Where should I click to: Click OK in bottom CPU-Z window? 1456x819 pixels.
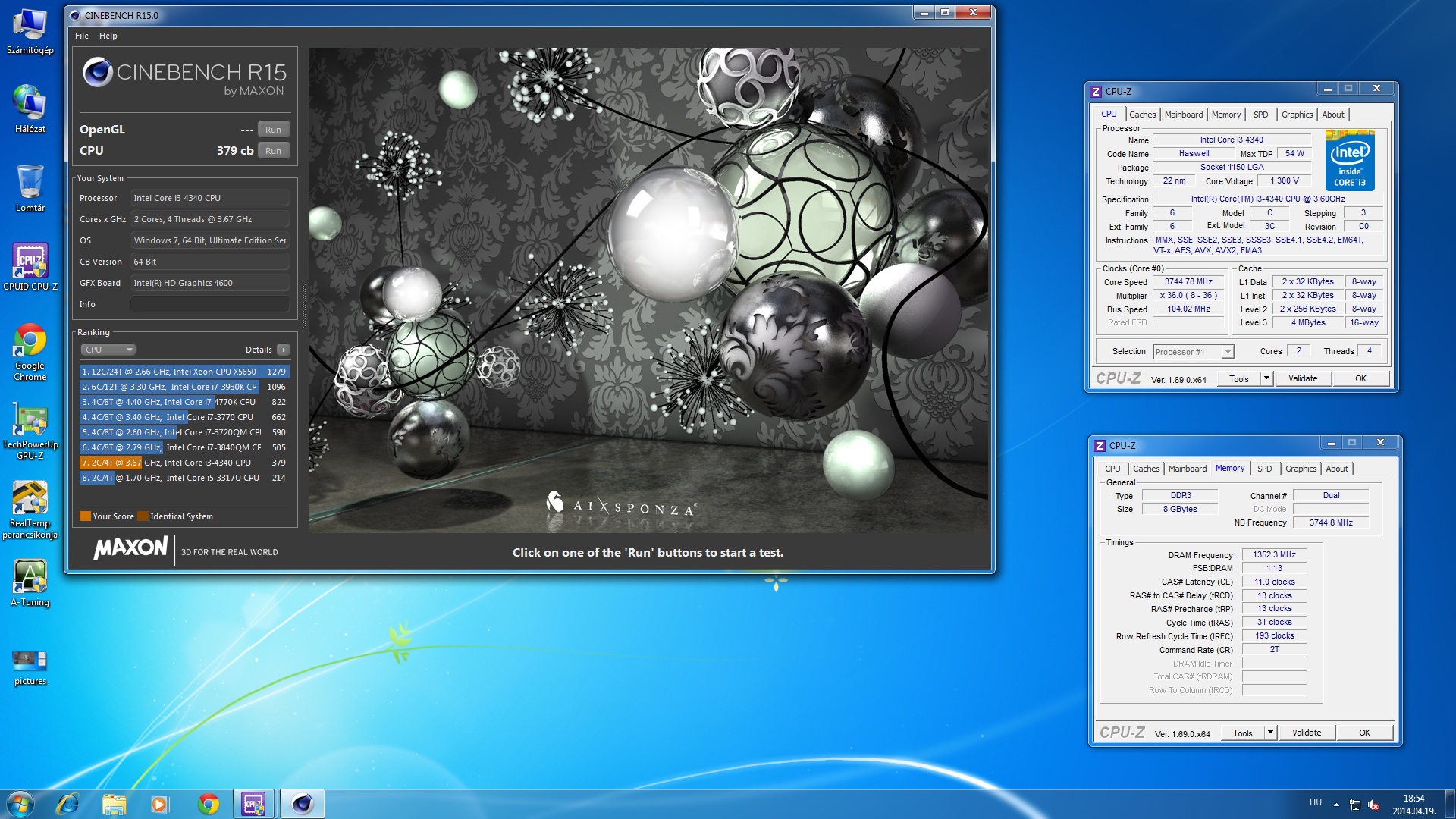(x=1364, y=733)
